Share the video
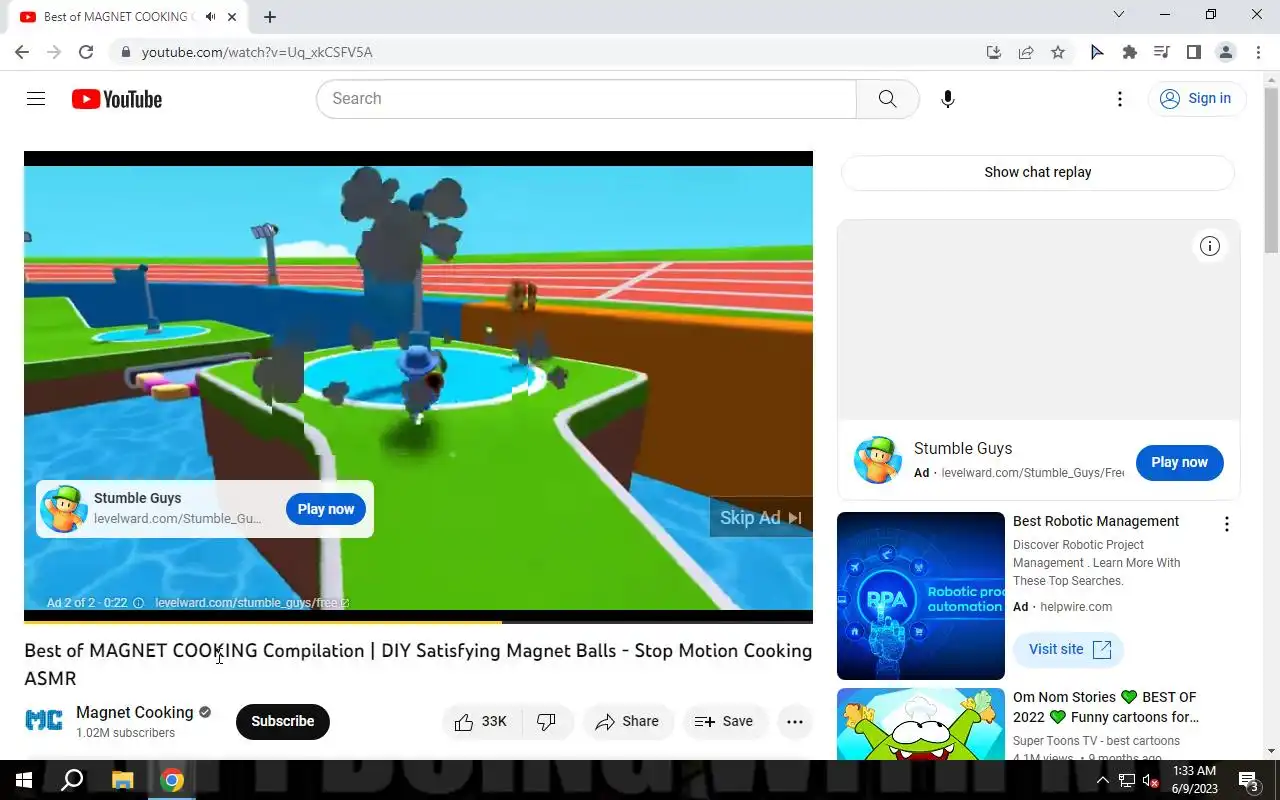1280x800 pixels. [x=627, y=722]
